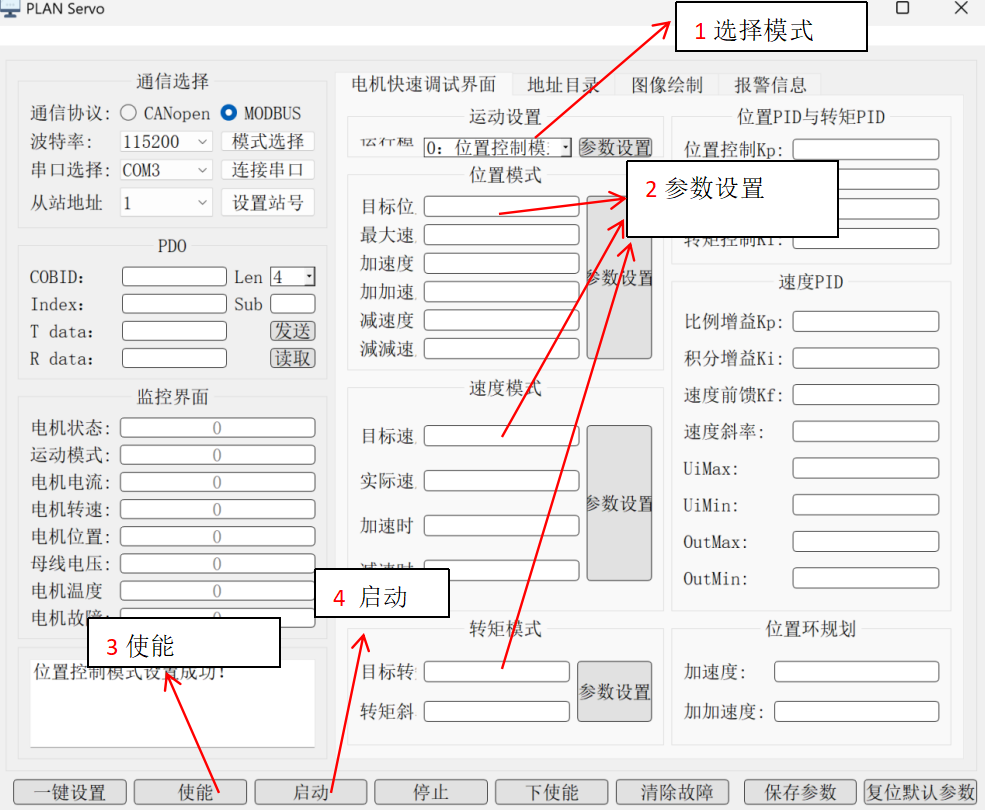This screenshot has width=985, height=810.
Task: Click the 发送 button in PDO
Action: [293, 331]
